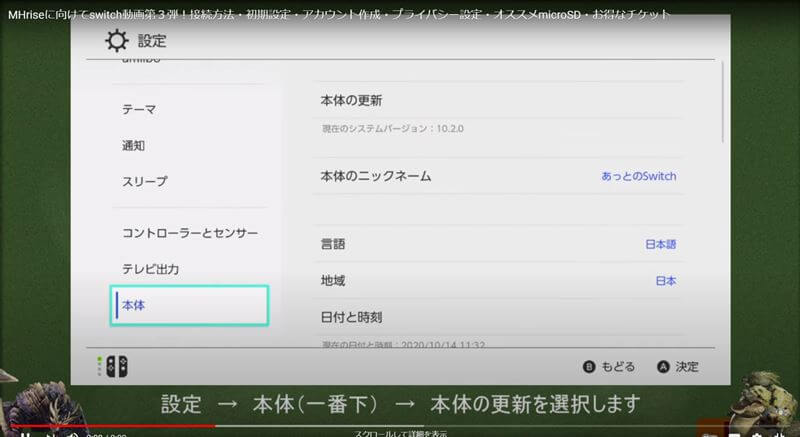Click the 設定 header title
The height and width of the screenshot is (437, 800).
point(152,41)
